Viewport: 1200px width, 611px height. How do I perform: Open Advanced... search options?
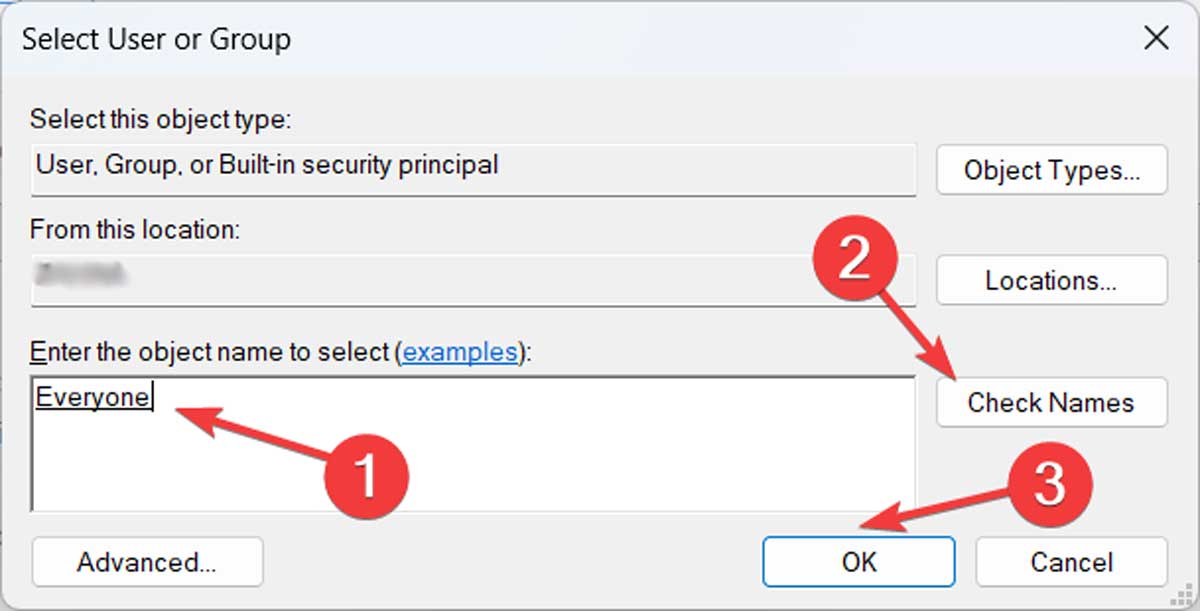[x=147, y=561]
